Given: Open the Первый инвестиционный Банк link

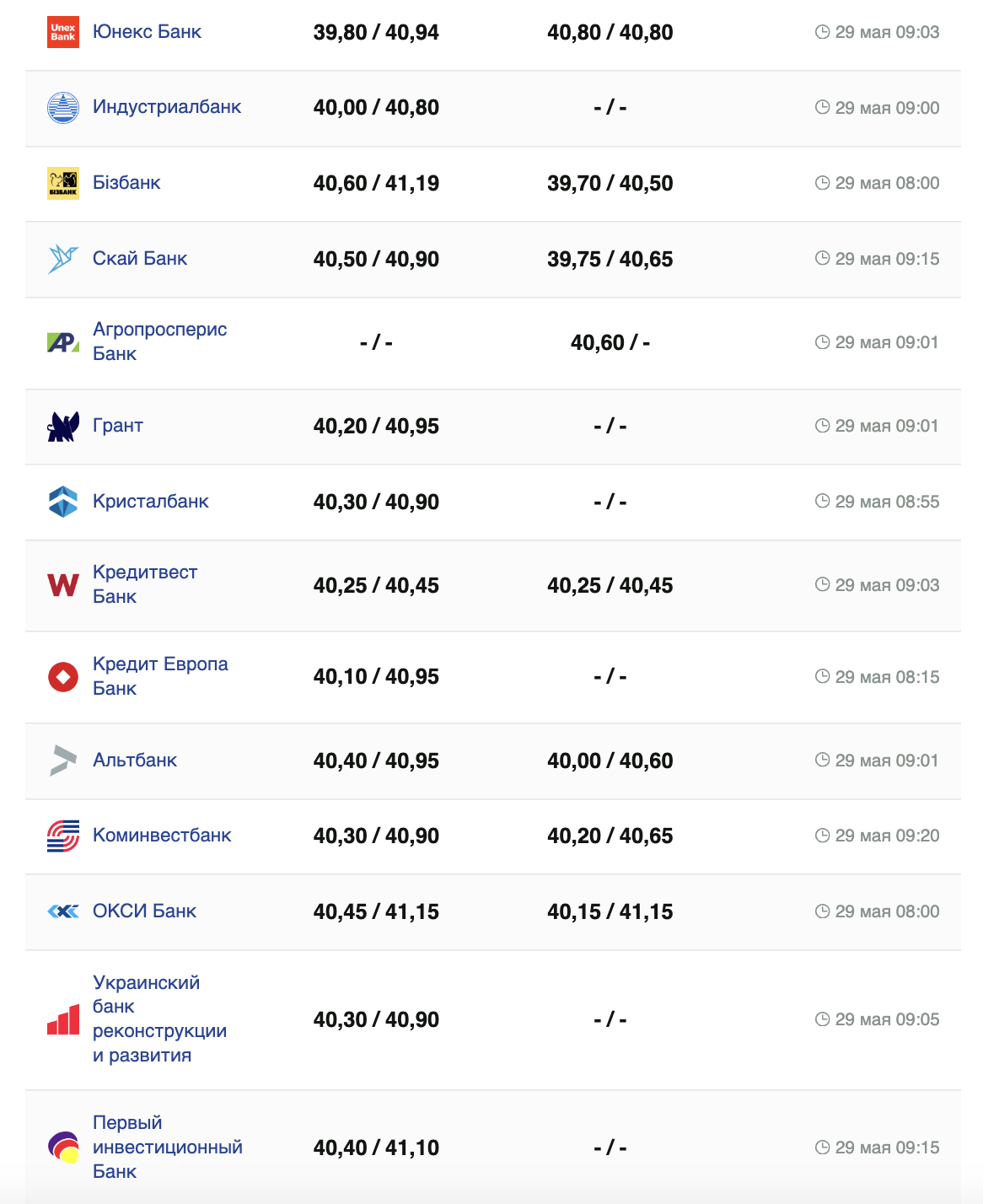Looking at the screenshot, I should (167, 1147).
